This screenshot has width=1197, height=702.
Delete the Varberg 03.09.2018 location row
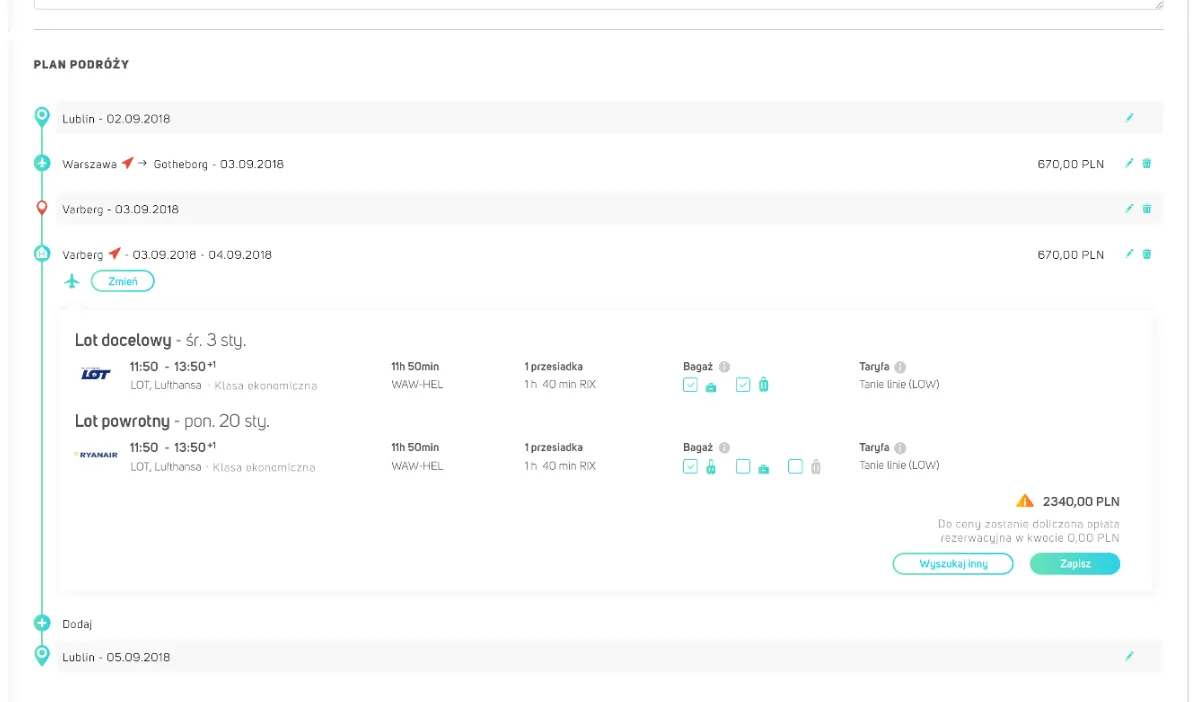(x=1147, y=208)
